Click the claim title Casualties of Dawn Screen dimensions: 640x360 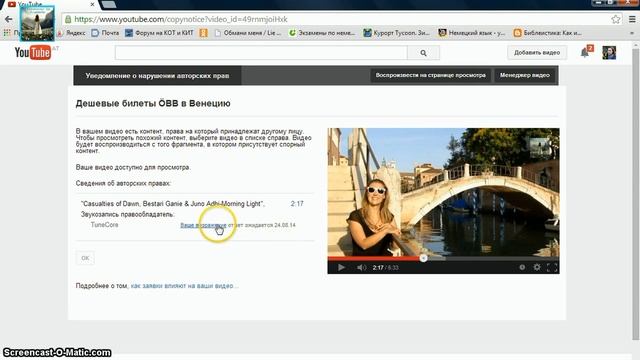[x=173, y=204]
